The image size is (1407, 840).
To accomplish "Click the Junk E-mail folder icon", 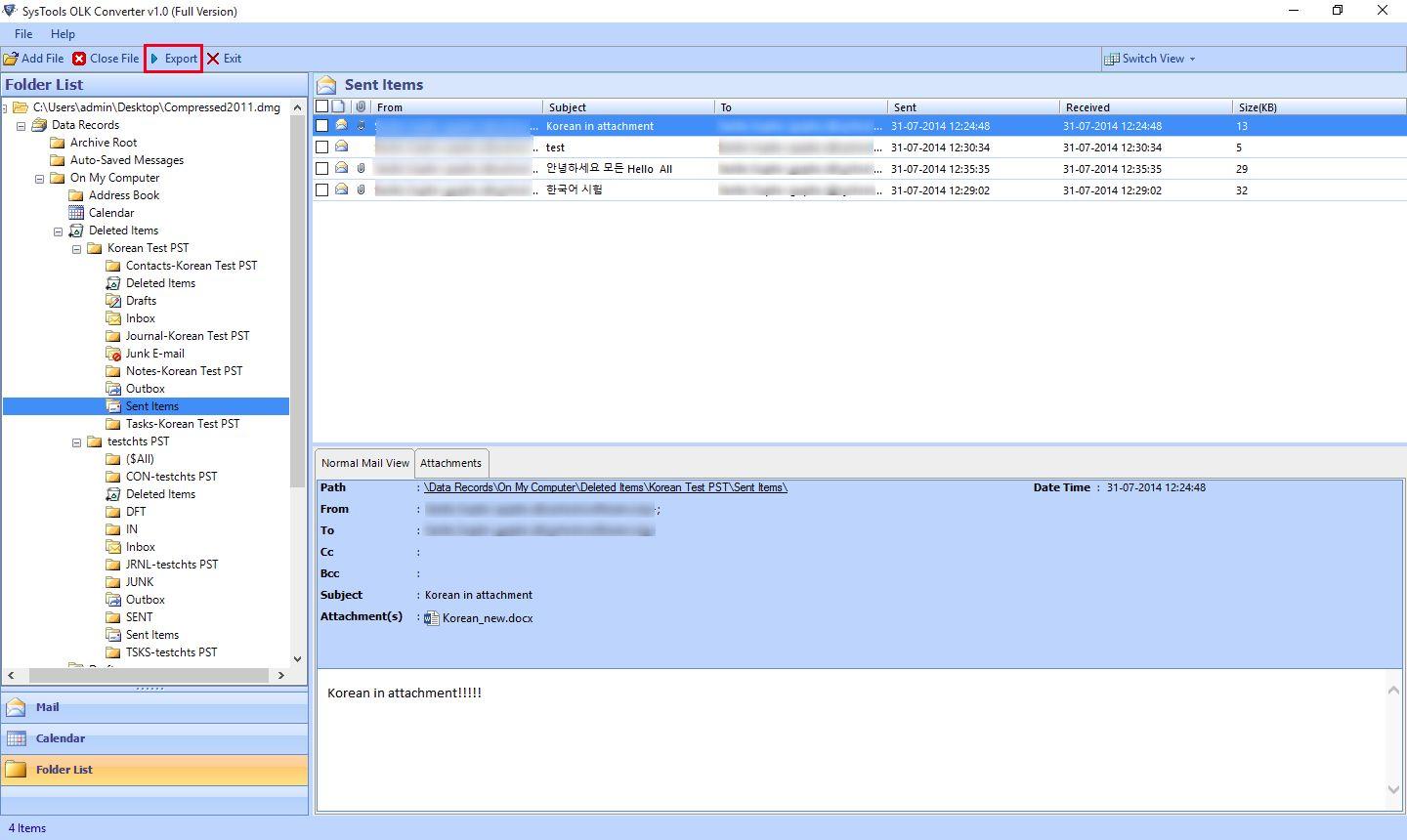I will (113, 354).
